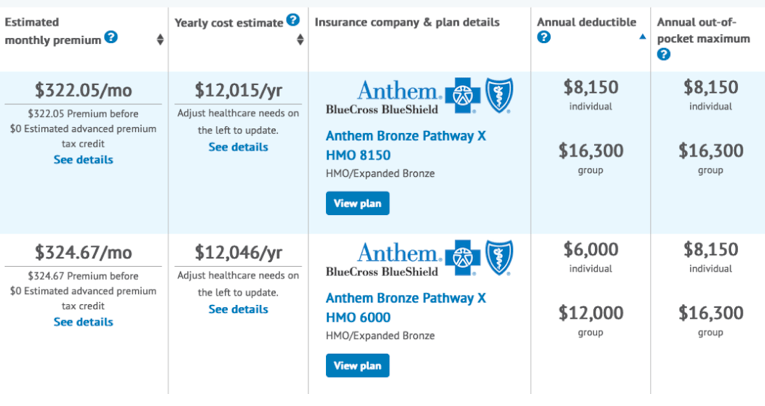View plan for Anthem Bronze Pathway 6000
The width and height of the screenshot is (765, 406).
pos(357,366)
